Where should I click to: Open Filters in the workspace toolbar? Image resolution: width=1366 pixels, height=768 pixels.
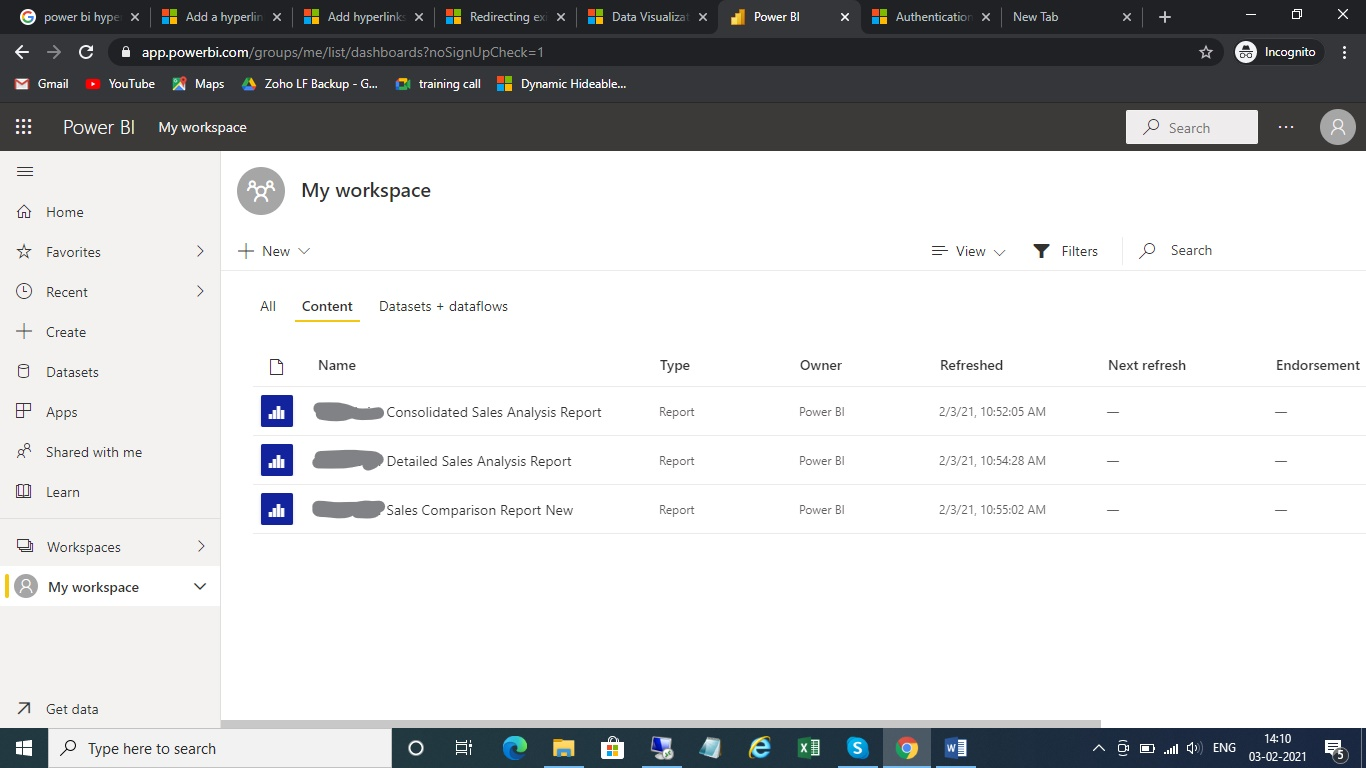(x=1065, y=251)
